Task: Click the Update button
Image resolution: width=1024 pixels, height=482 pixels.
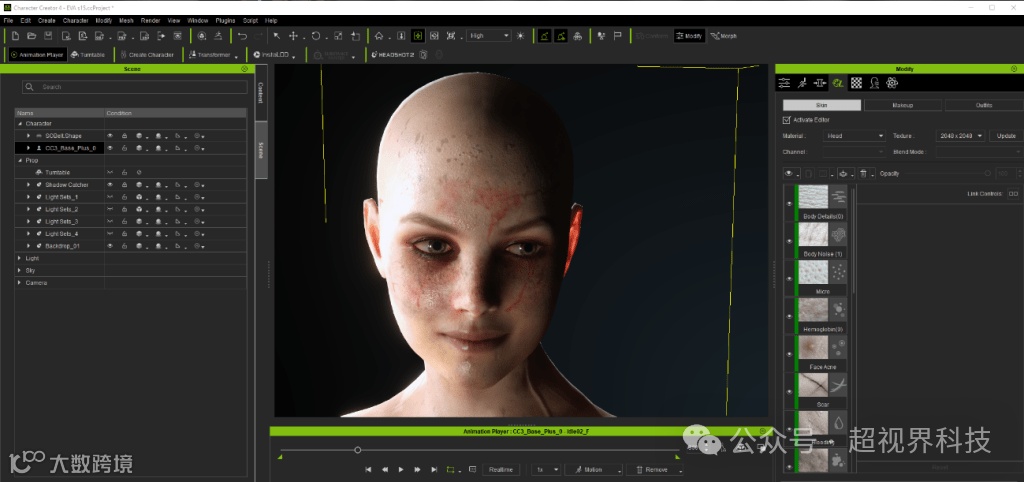Action: tap(1005, 136)
